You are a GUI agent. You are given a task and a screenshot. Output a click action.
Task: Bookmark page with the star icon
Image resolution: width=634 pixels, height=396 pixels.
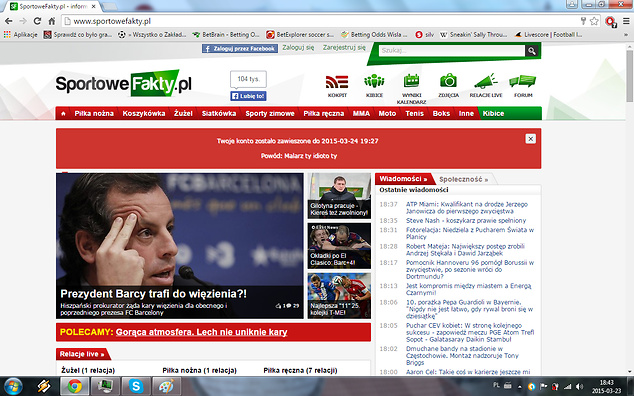[594, 21]
